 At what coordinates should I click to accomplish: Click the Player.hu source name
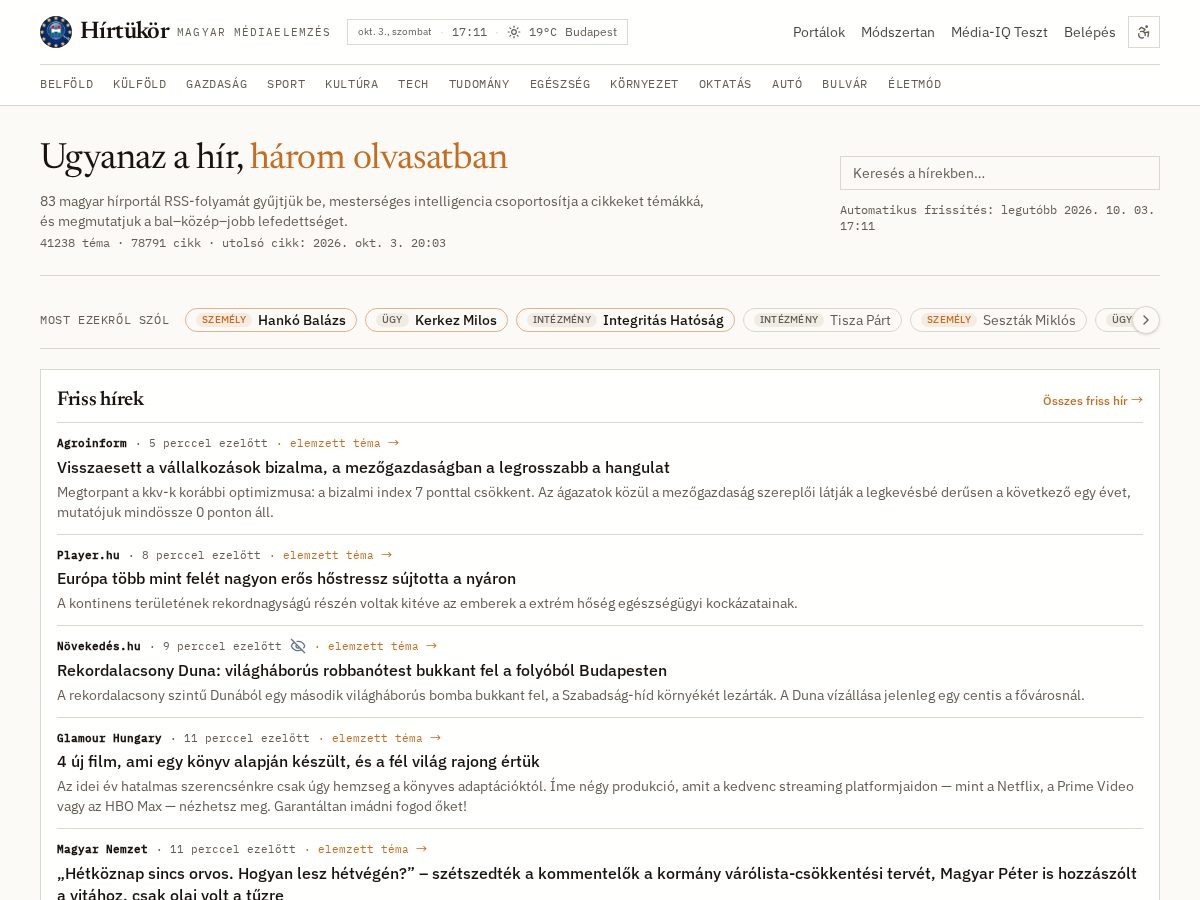[x=88, y=555]
